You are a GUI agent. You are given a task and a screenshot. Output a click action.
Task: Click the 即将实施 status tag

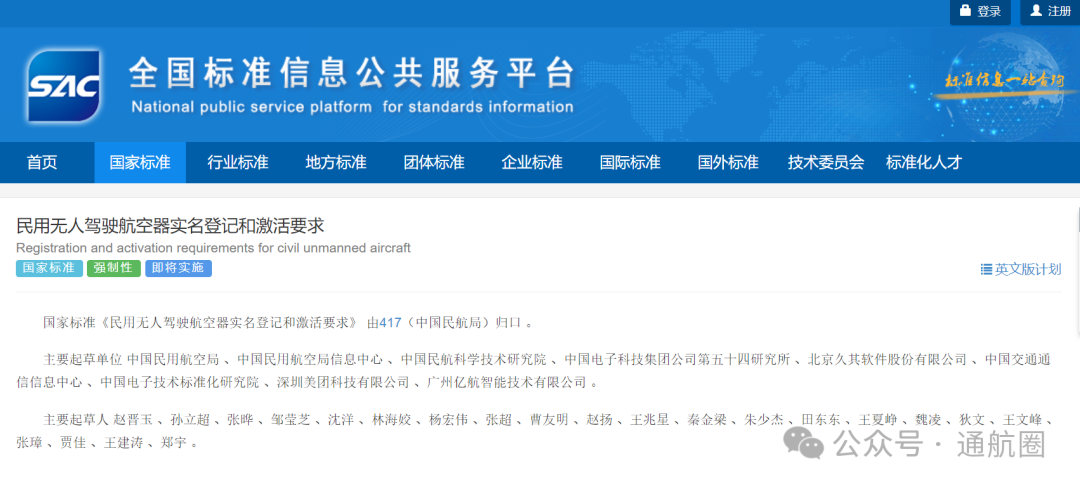178,269
